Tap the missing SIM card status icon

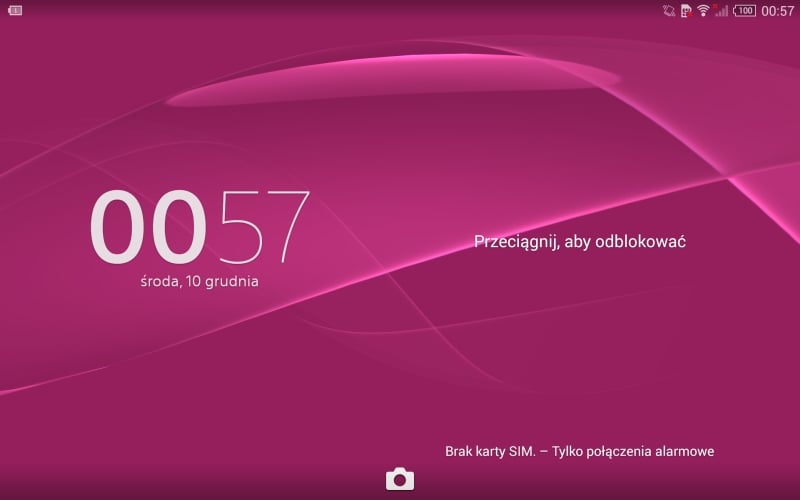point(686,10)
